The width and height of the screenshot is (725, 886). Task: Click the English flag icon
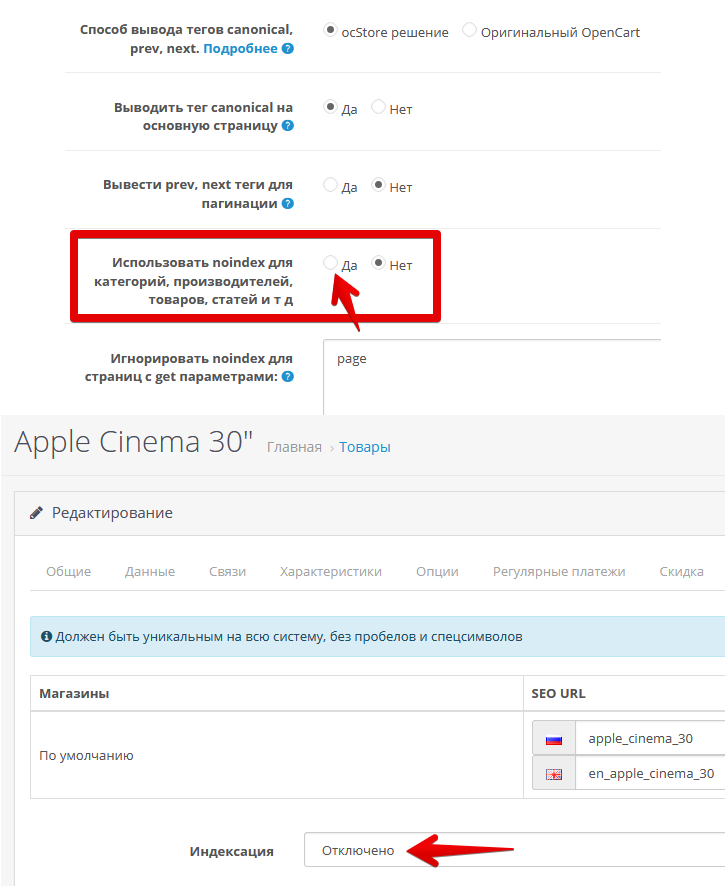(x=553, y=774)
